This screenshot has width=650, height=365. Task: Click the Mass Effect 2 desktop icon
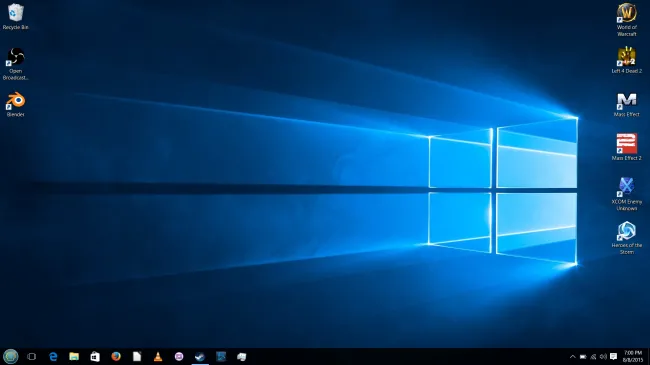coord(626,147)
